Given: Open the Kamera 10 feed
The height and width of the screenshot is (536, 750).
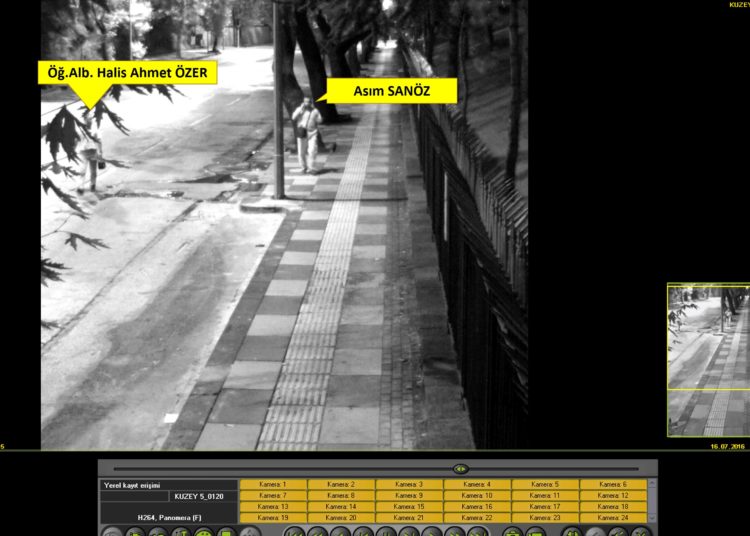Looking at the screenshot, I should [477, 495].
